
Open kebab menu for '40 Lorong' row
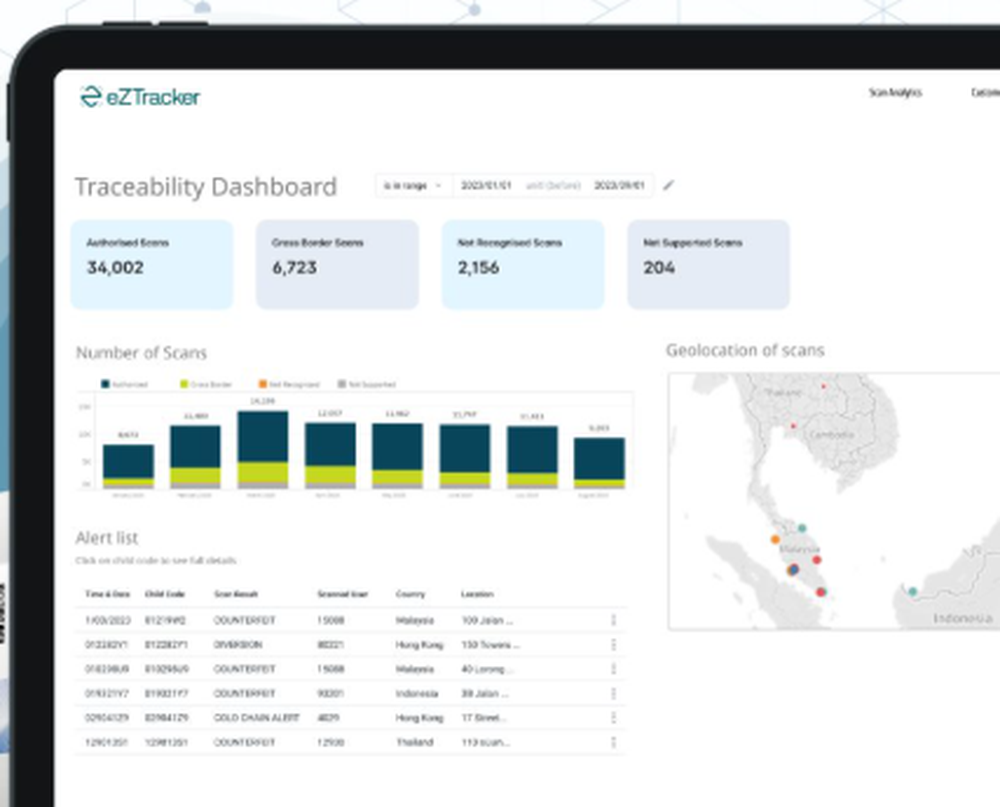click(614, 669)
